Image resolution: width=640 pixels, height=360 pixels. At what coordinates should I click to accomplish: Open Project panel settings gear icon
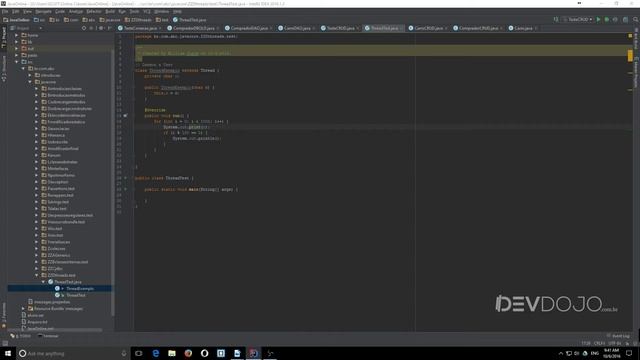point(101,28)
